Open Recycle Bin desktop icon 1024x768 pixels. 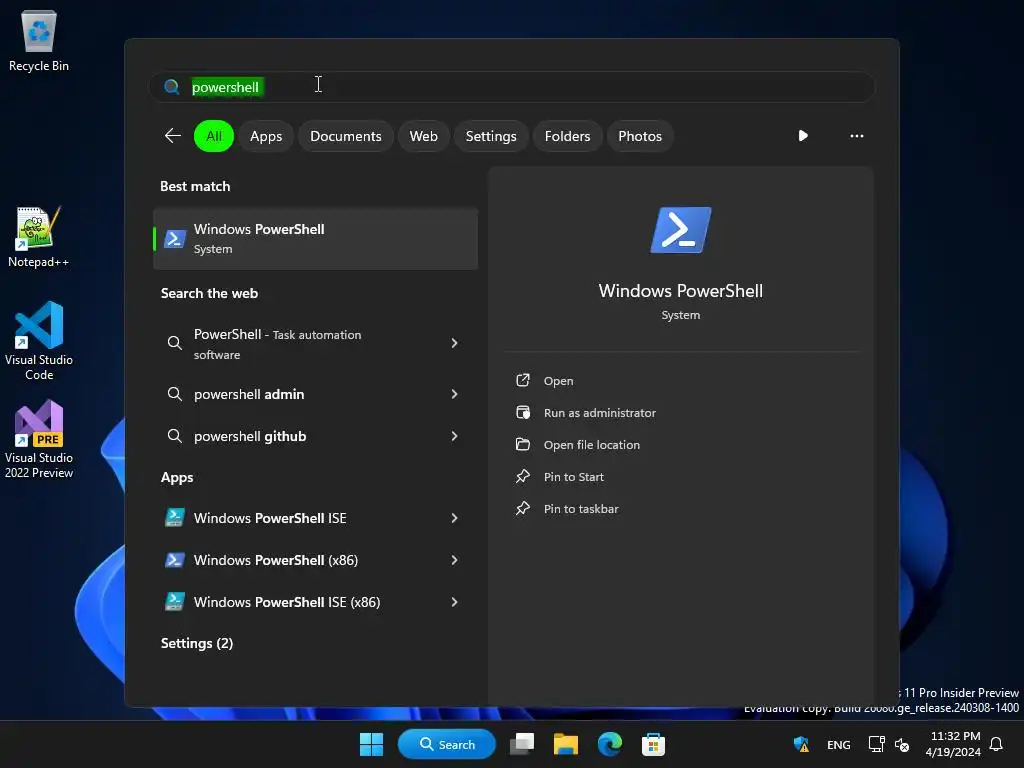39,40
